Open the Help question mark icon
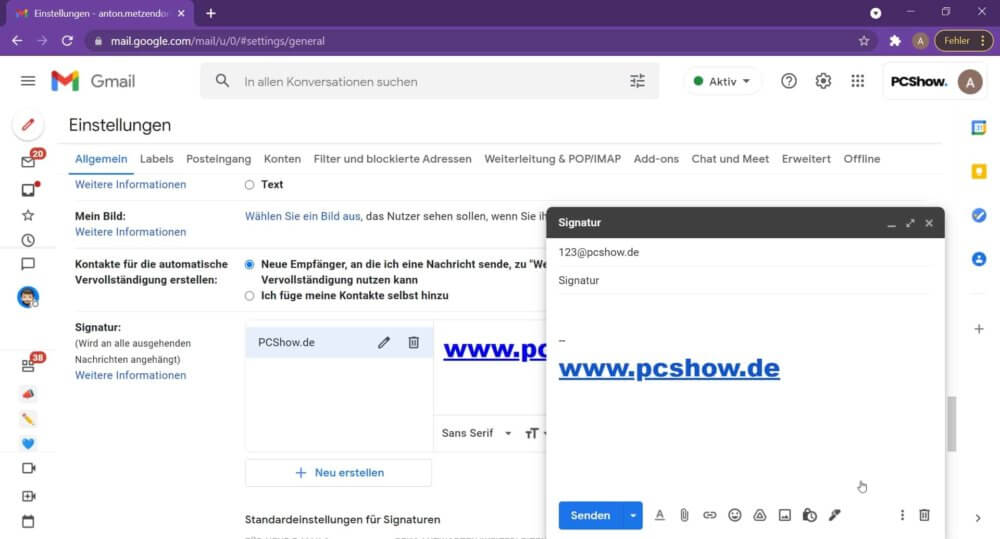This screenshot has width=1000, height=539. point(789,81)
